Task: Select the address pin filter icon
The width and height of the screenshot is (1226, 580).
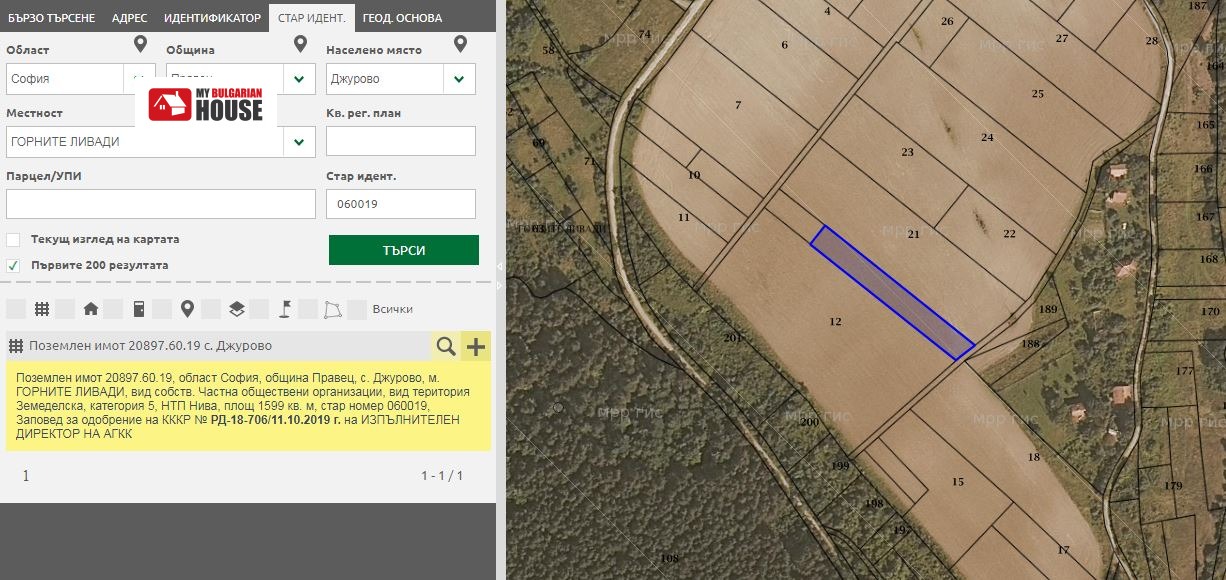Action: tap(187, 309)
